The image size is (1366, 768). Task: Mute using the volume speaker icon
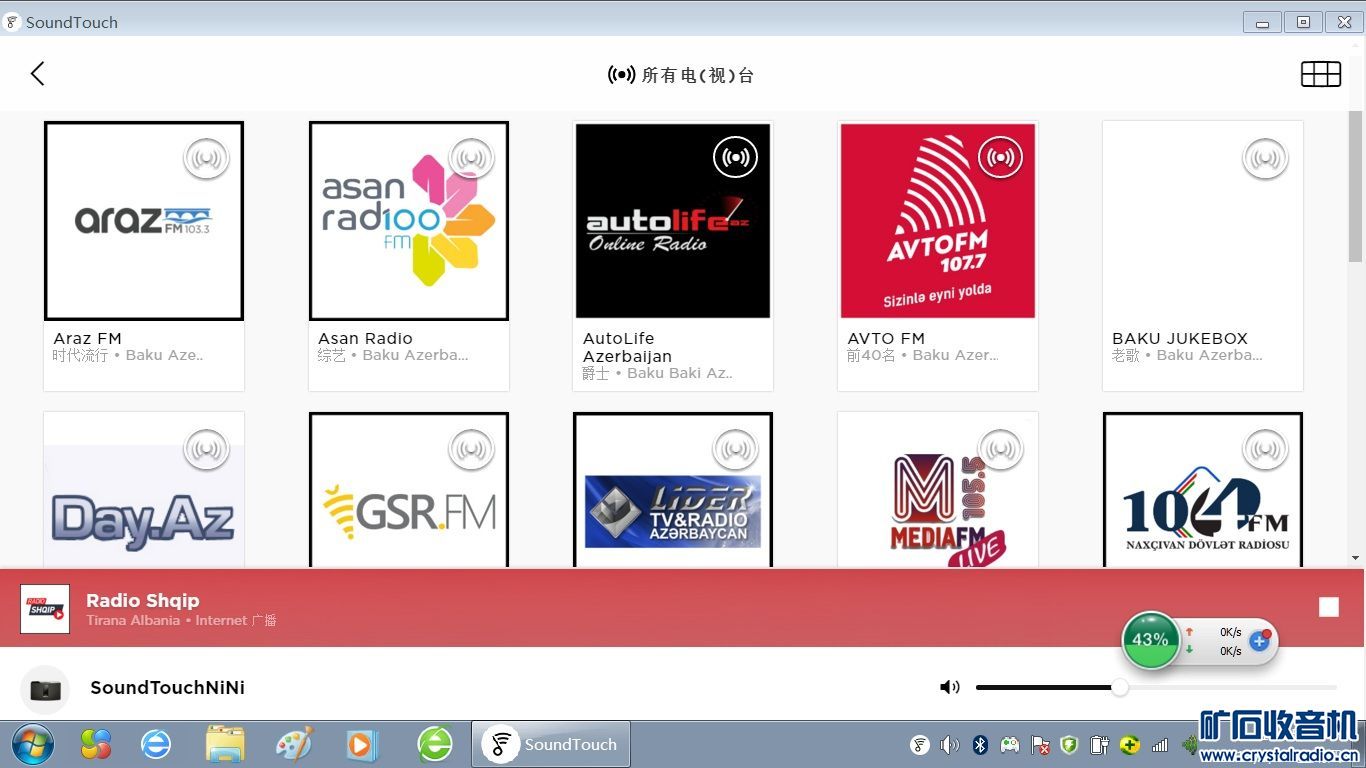pyautogui.click(x=949, y=687)
